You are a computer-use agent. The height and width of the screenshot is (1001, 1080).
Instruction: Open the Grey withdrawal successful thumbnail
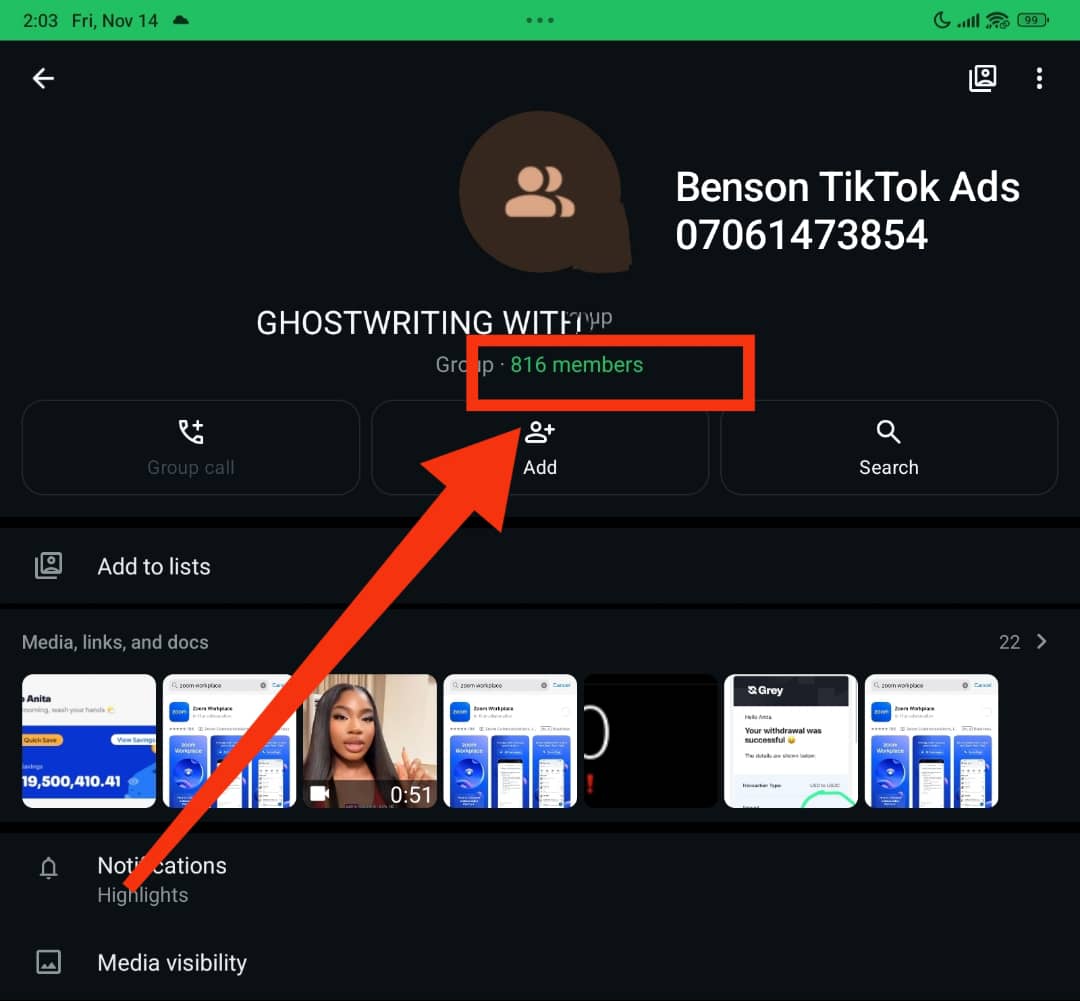tap(791, 741)
